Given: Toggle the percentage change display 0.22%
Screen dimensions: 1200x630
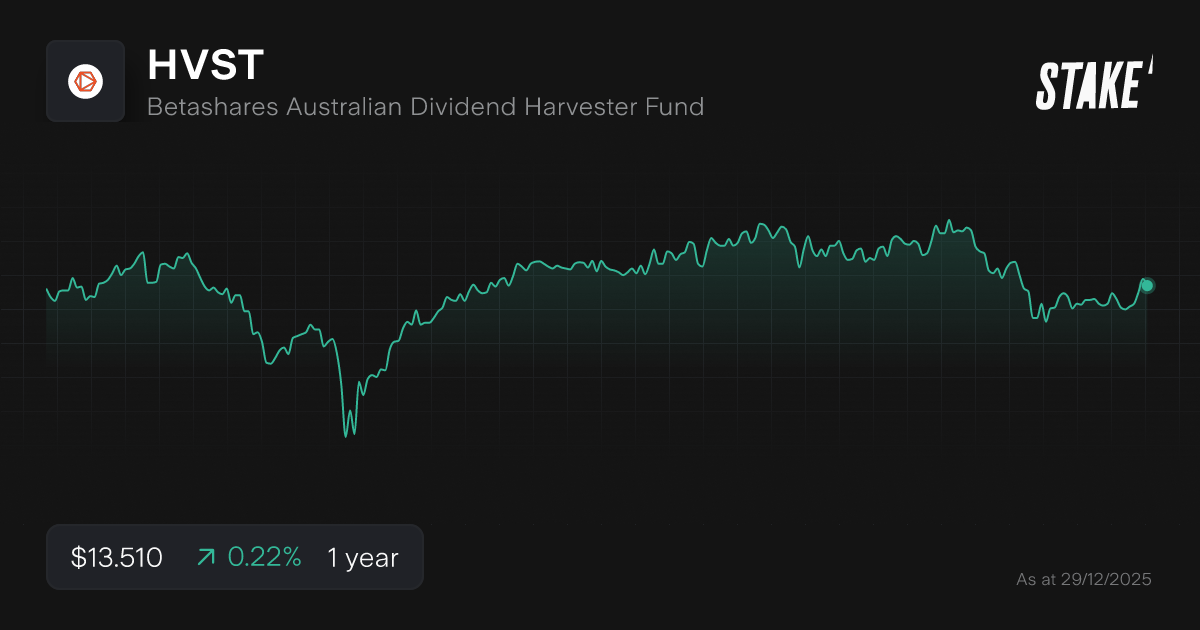Looking at the screenshot, I should (264, 557).
